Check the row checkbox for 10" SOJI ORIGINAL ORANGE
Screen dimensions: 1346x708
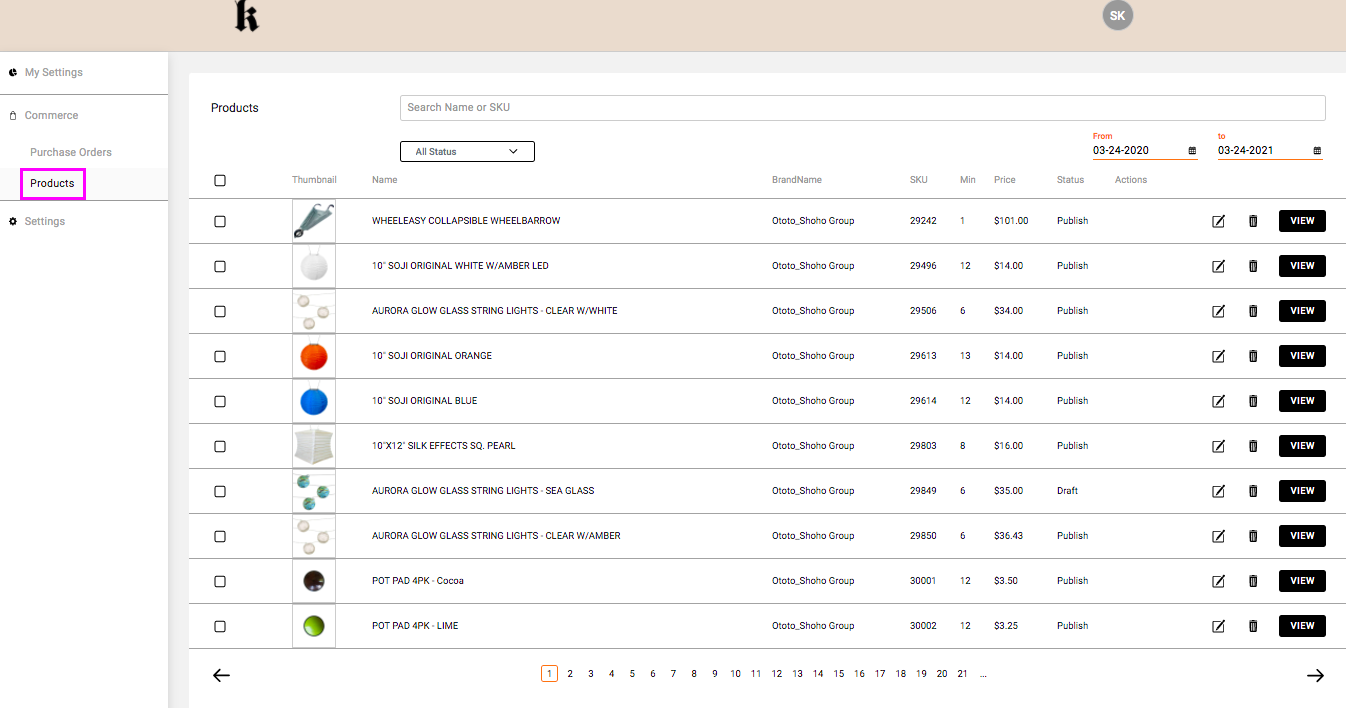click(x=219, y=356)
